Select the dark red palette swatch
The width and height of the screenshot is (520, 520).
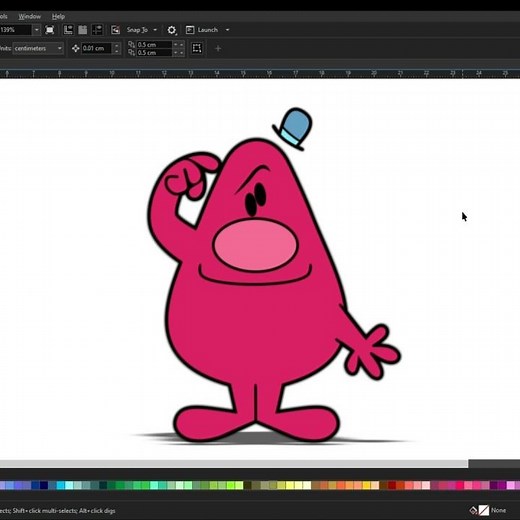(392, 485)
